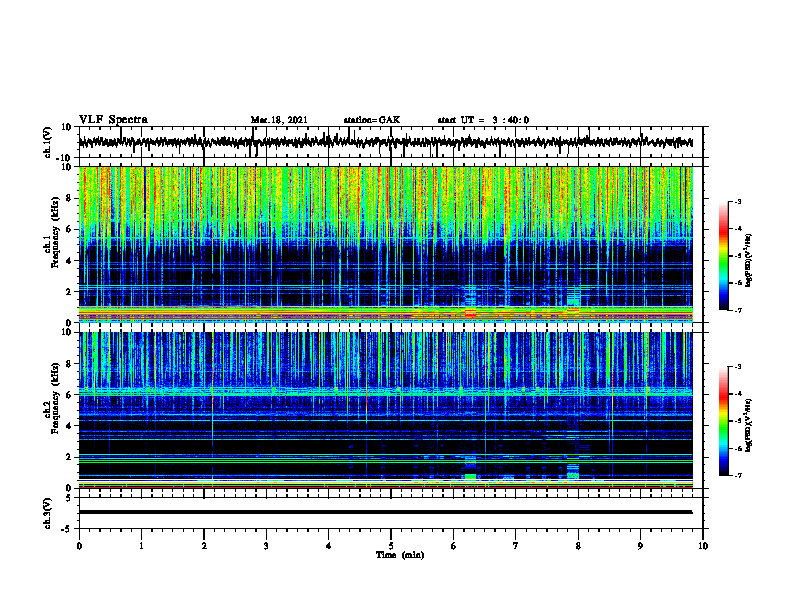Click the 8 kHz tick label on ch.1 spectrogram

(69, 198)
